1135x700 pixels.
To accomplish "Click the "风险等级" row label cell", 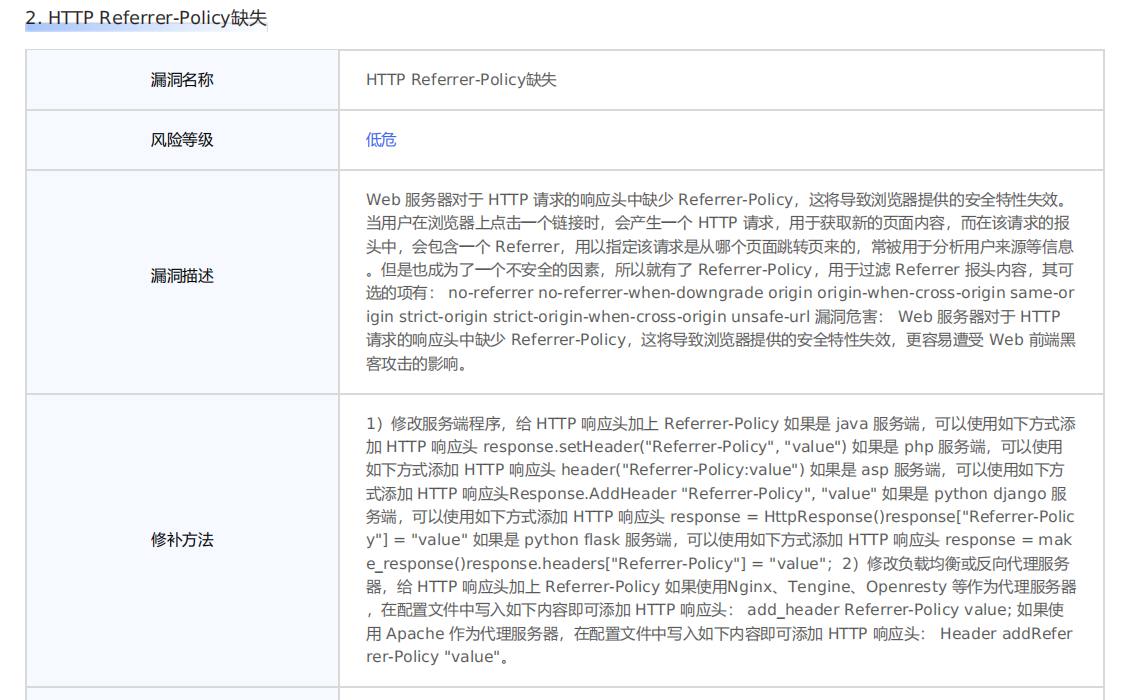I will (x=182, y=140).
